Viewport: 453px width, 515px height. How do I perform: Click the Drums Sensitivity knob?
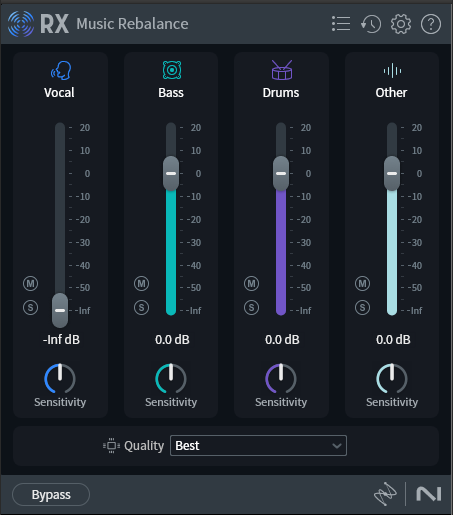pyautogui.click(x=281, y=379)
